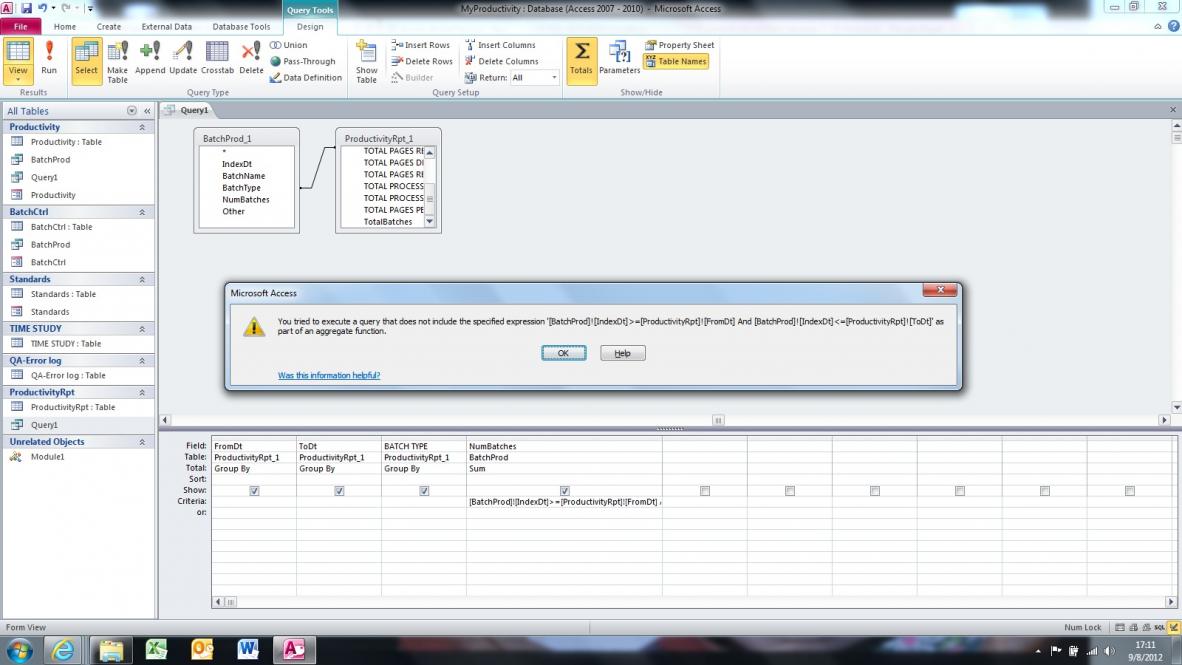The width and height of the screenshot is (1182, 665).
Task: Collapse the navigation pane with the double chevron
Action: 147,111
